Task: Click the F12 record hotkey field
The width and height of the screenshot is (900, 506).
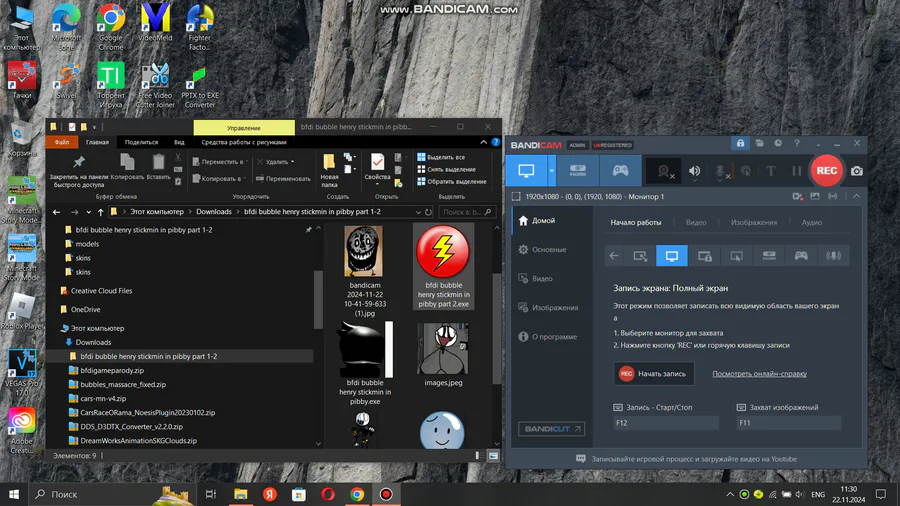Action: [x=666, y=423]
